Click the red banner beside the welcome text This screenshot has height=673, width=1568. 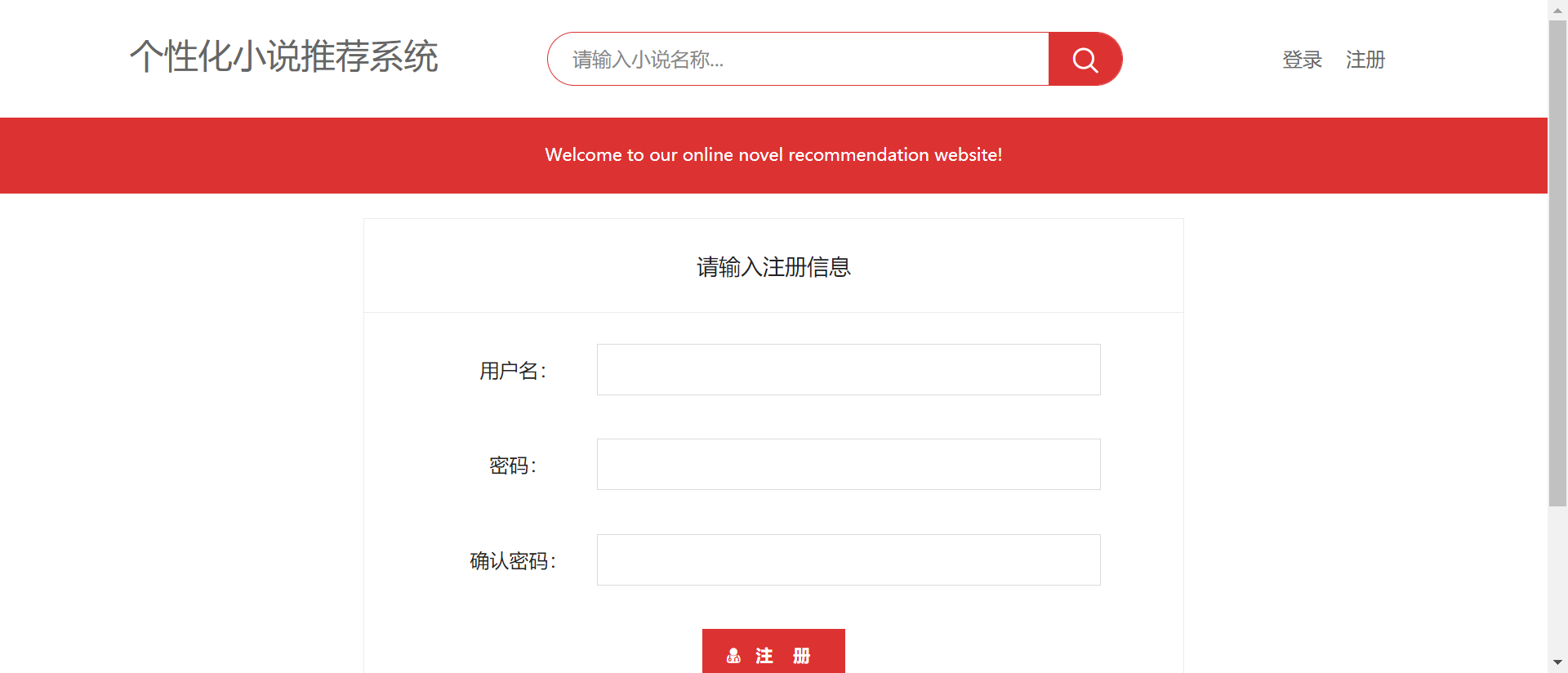pos(269,155)
